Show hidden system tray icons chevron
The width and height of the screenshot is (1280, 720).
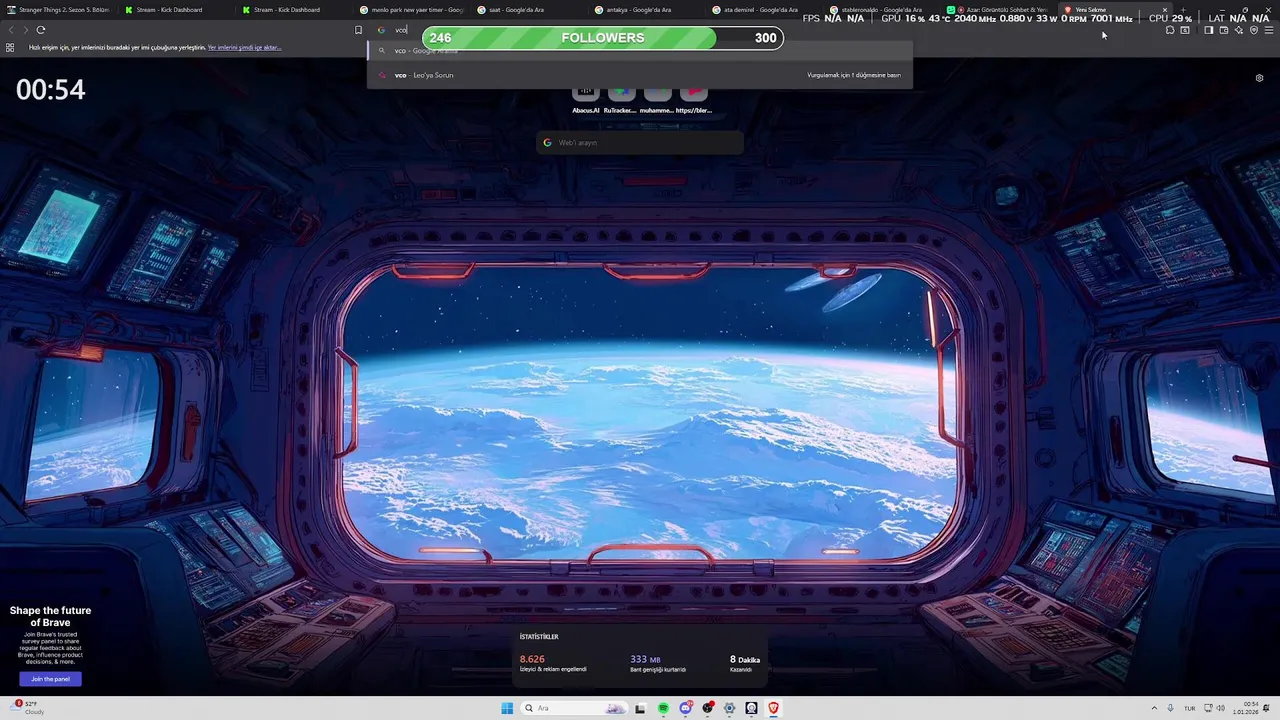[1155, 708]
